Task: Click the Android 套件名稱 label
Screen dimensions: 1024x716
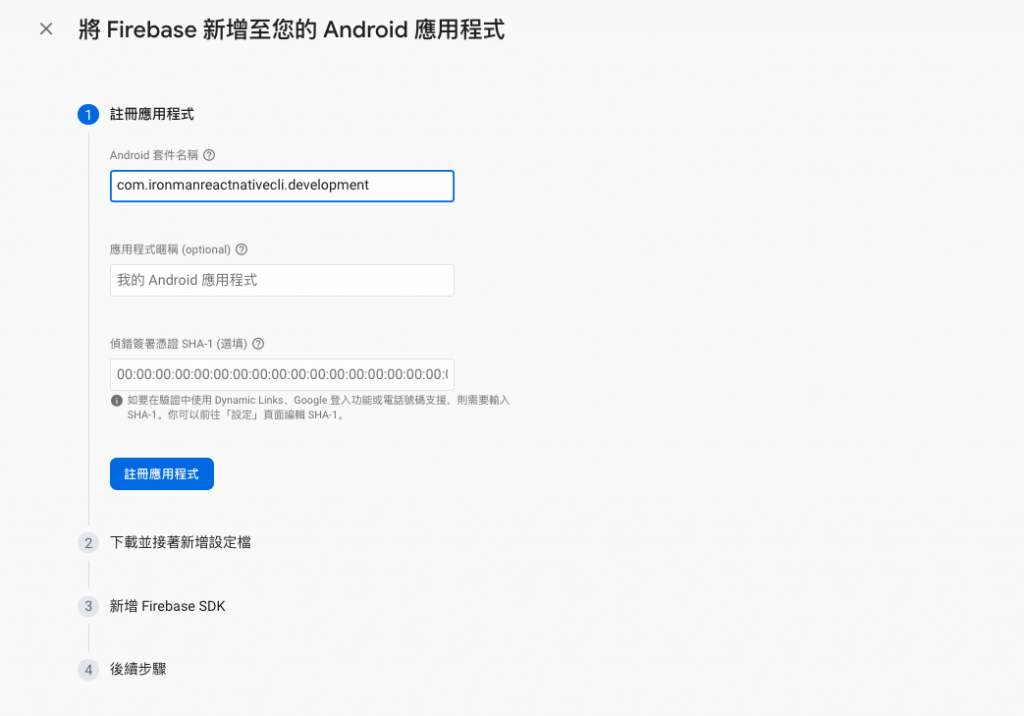Action: [x=153, y=155]
